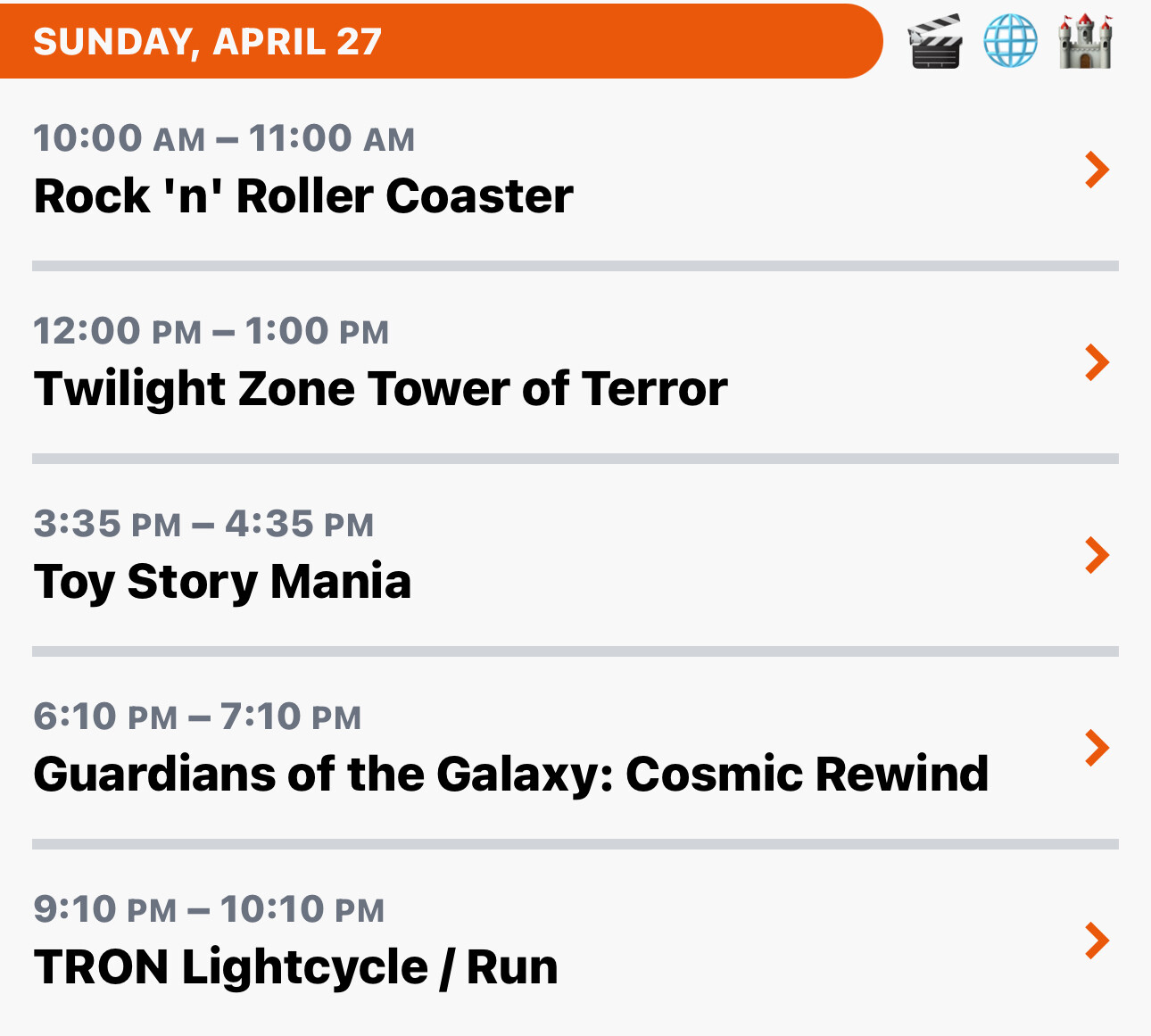Open TRON Lightcycle / Run chevron
The height and width of the screenshot is (1036, 1151).
click(x=1097, y=941)
